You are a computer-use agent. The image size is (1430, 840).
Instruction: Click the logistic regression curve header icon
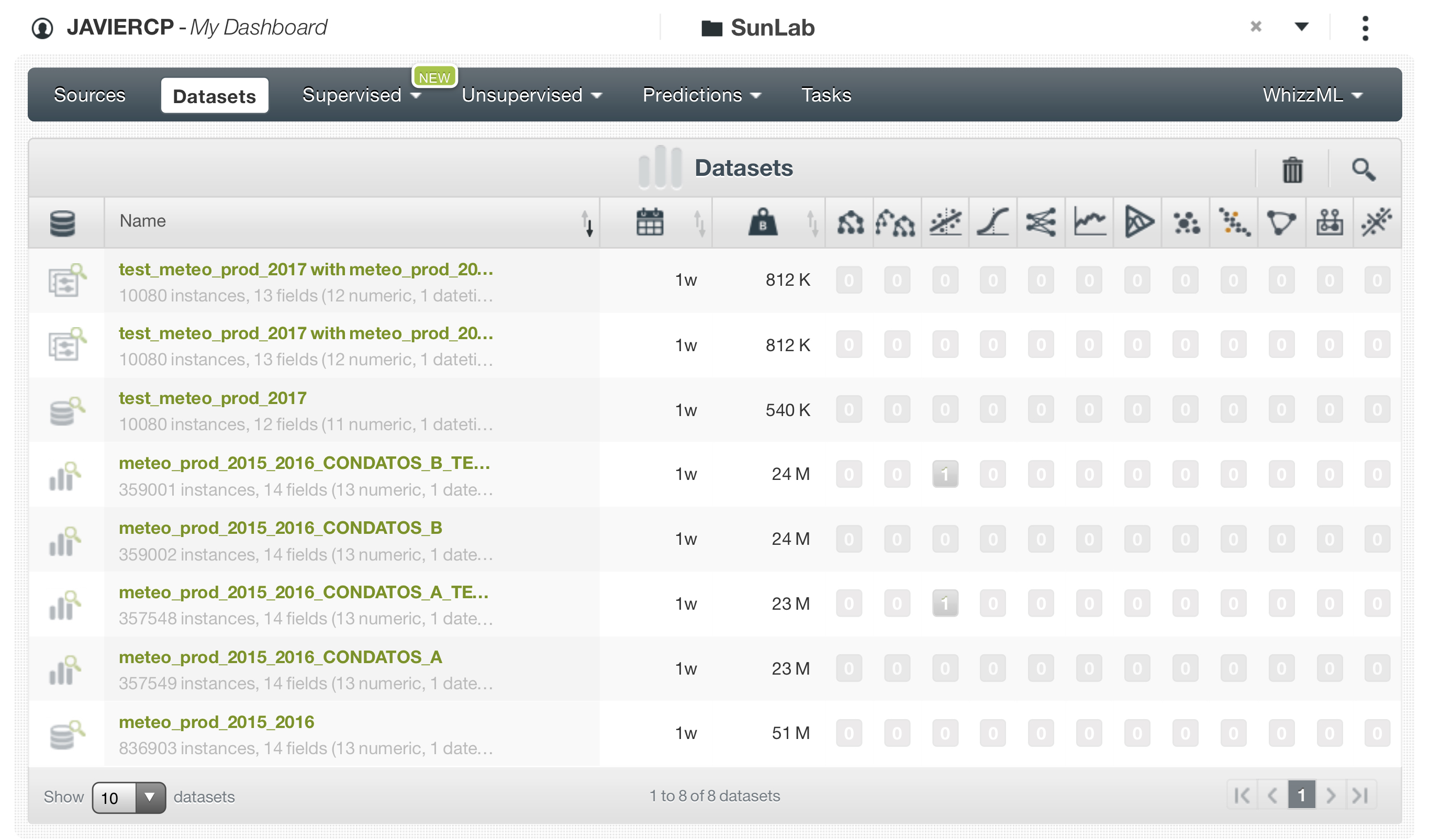point(993,222)
